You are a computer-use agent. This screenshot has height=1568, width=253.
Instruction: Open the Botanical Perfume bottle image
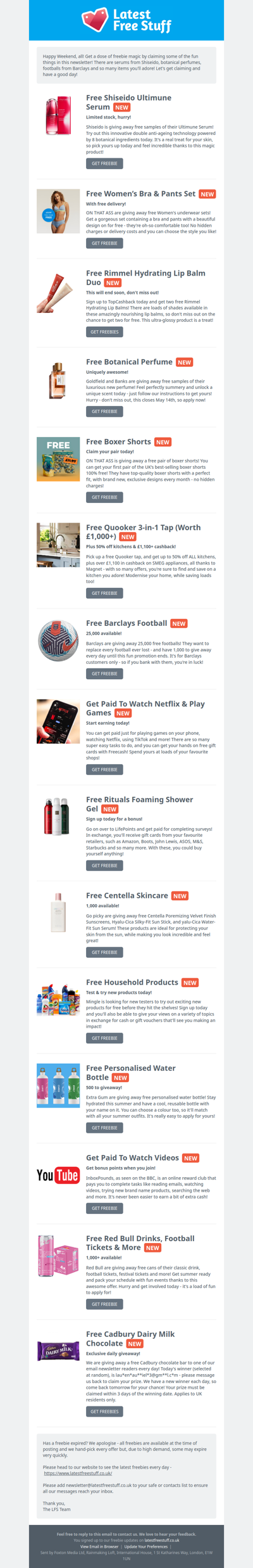coord(58,379)
